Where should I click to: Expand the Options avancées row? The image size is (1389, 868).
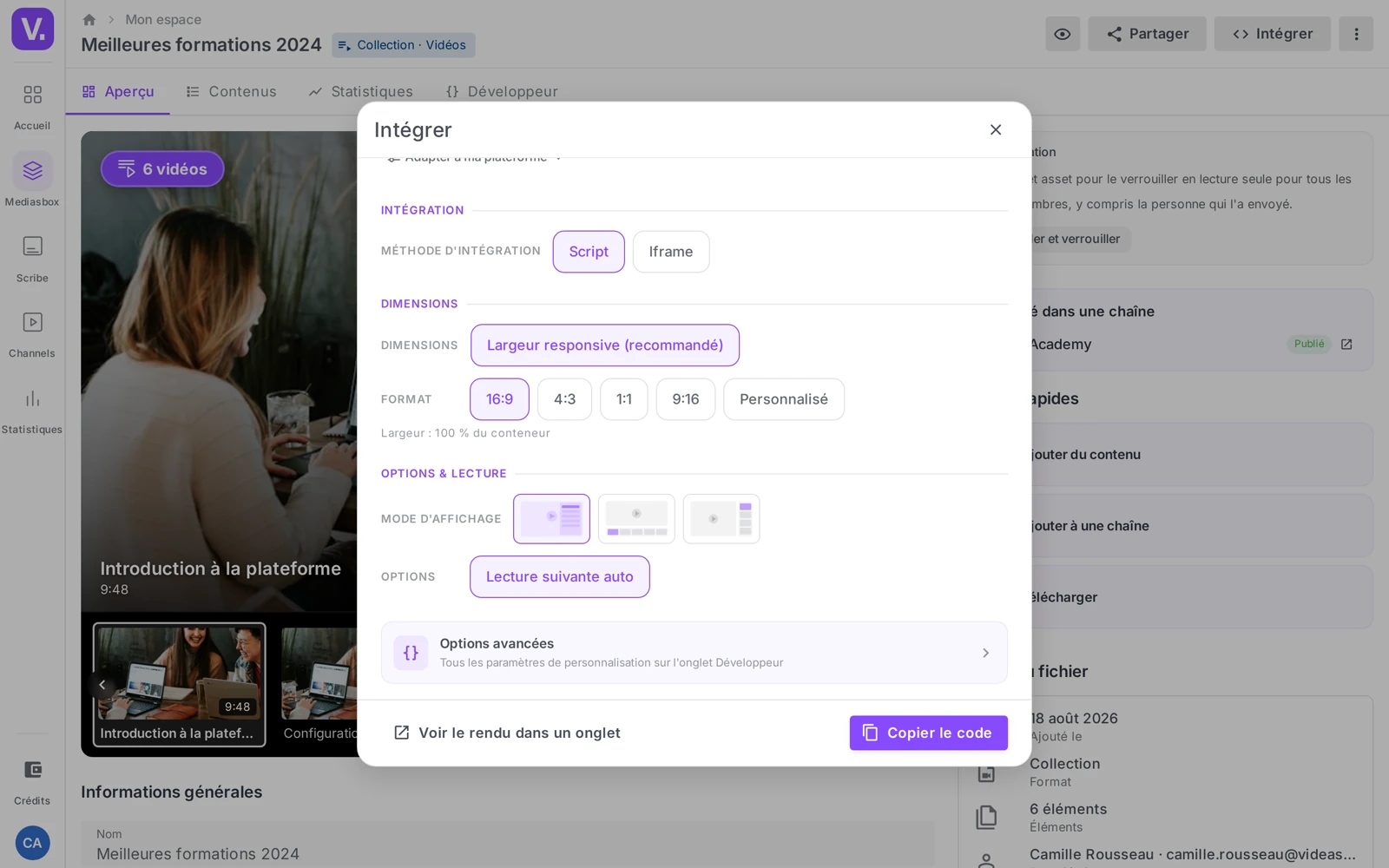[694, 653]
